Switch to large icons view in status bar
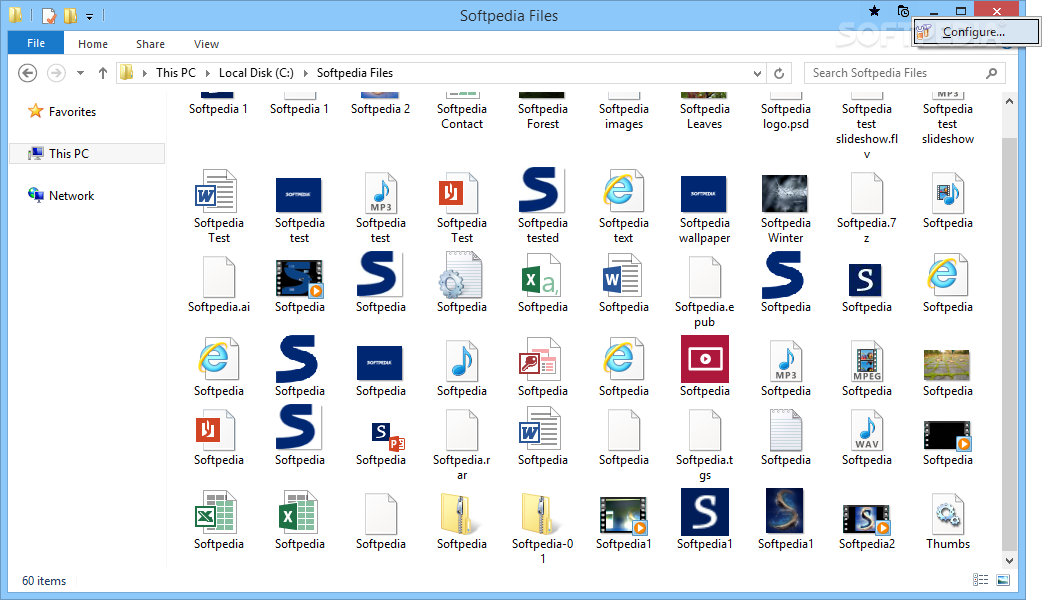Image resolution: width=1042 pixels, height=600 pixels. tap(1003, 580)
